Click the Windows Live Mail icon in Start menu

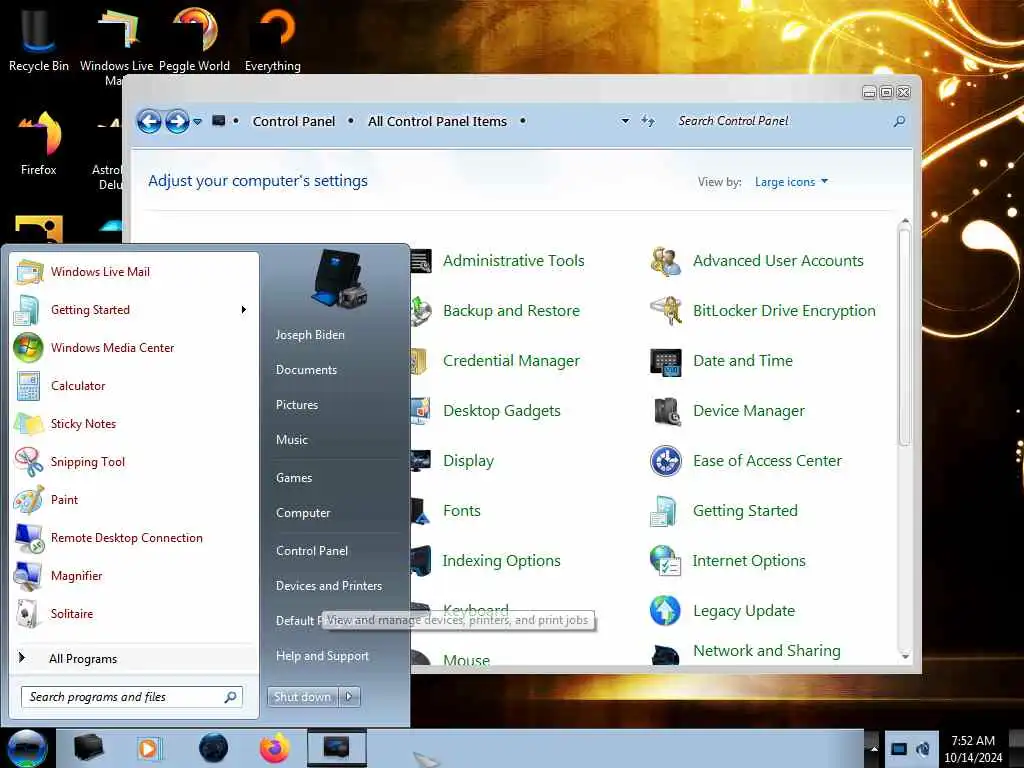(29, 272)
